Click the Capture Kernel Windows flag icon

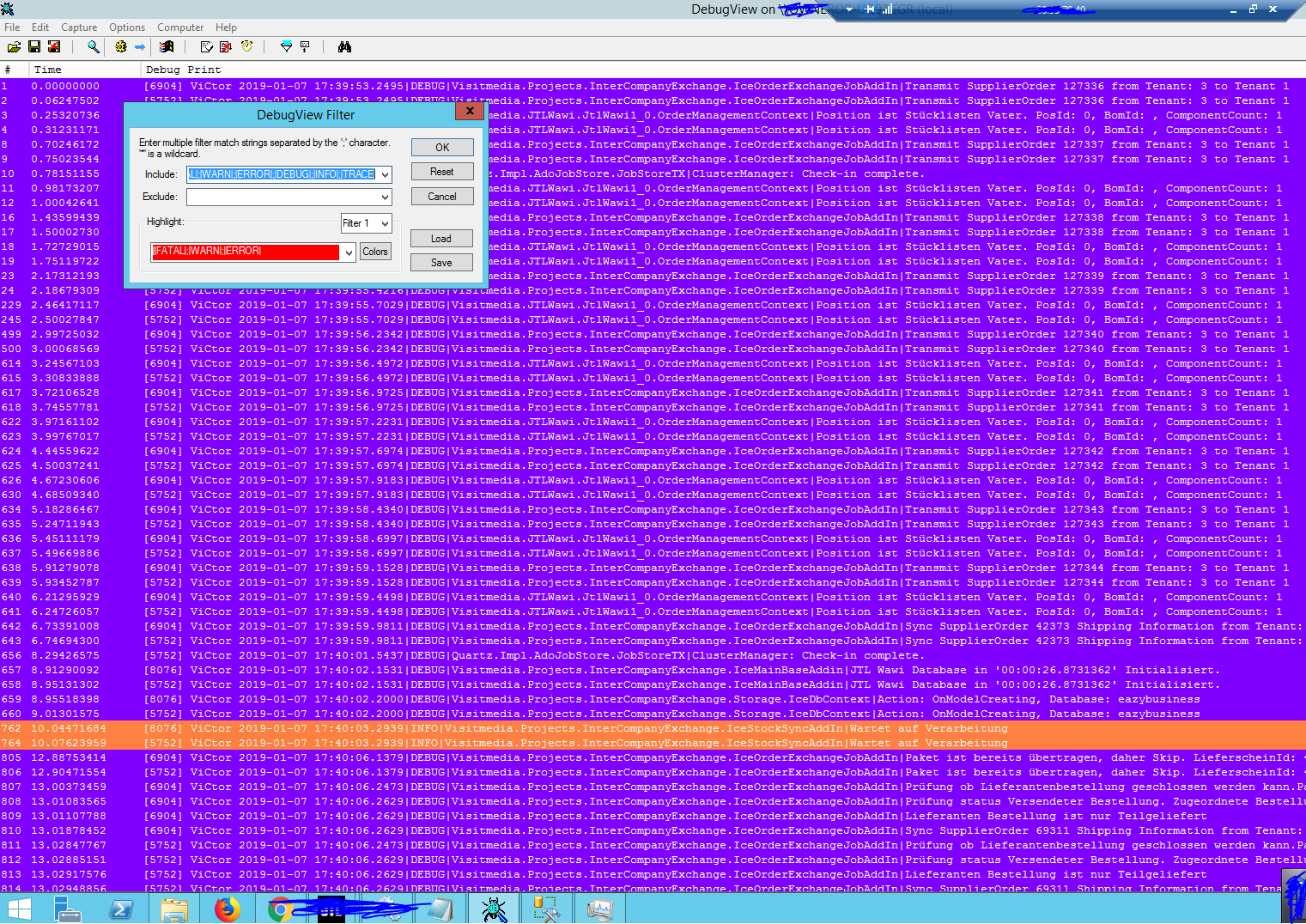click(x=167, y=46)
